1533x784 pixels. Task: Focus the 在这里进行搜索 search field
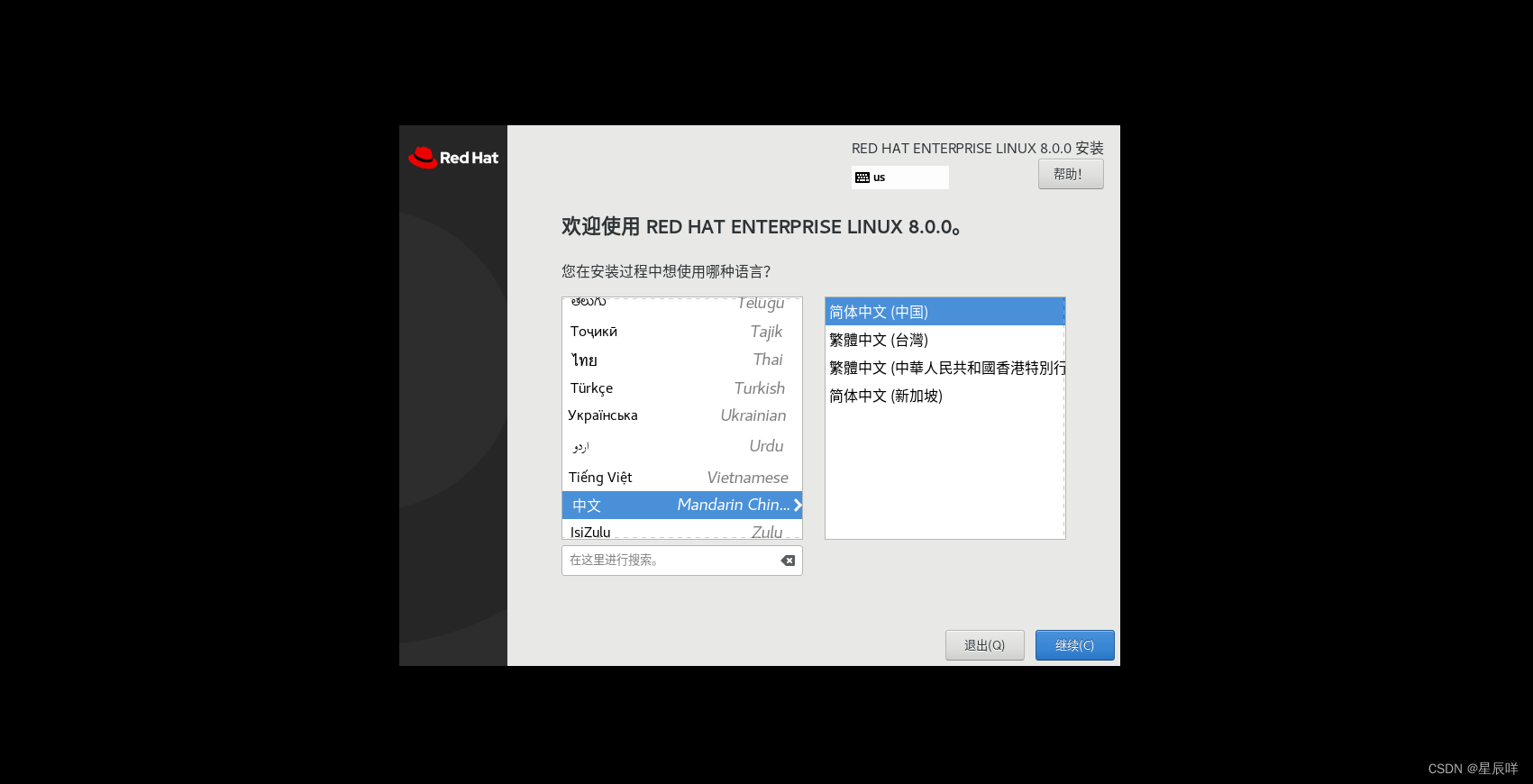click(682, 561)
